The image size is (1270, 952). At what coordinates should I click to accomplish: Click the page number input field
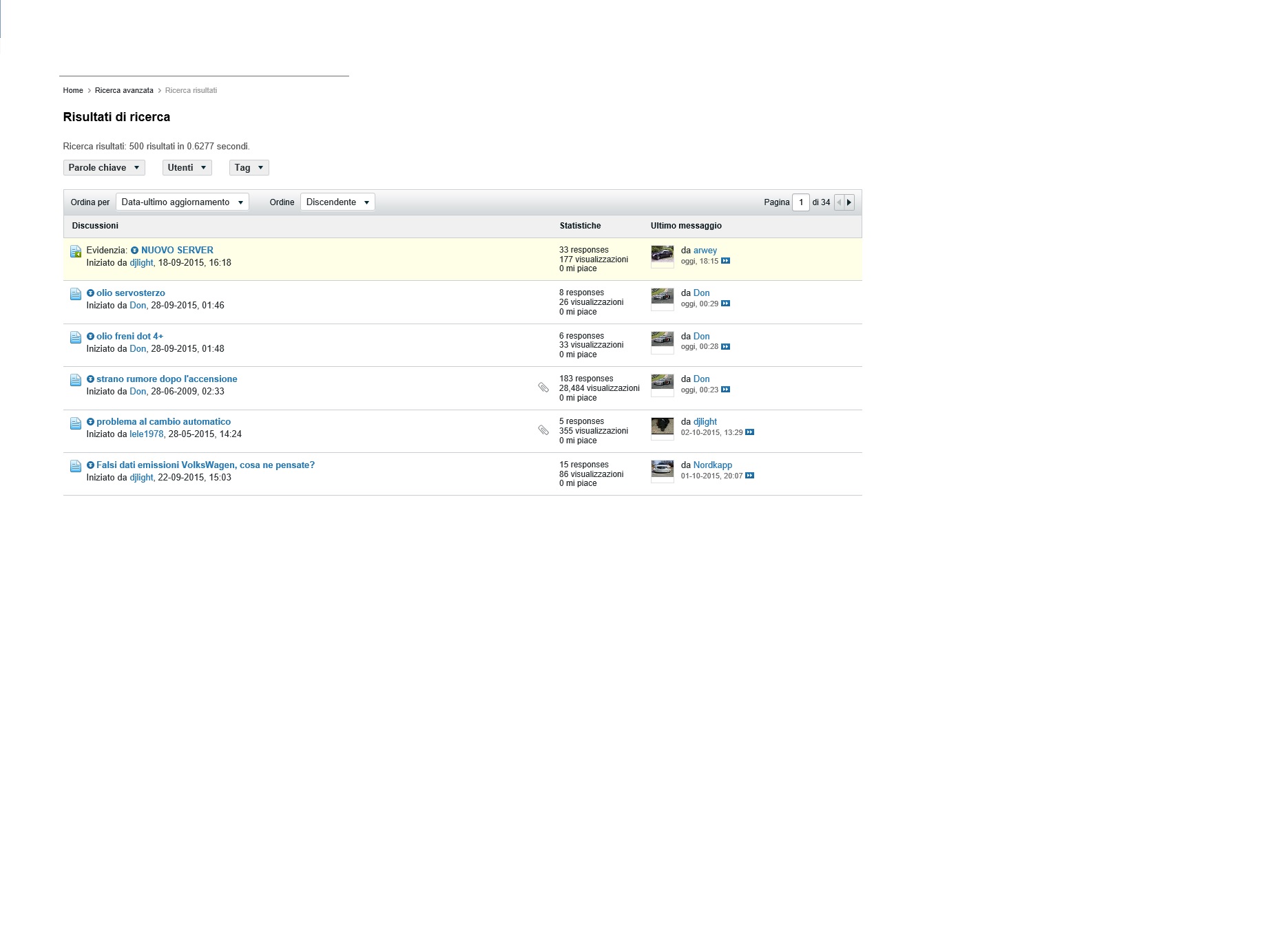click(800, 202)
